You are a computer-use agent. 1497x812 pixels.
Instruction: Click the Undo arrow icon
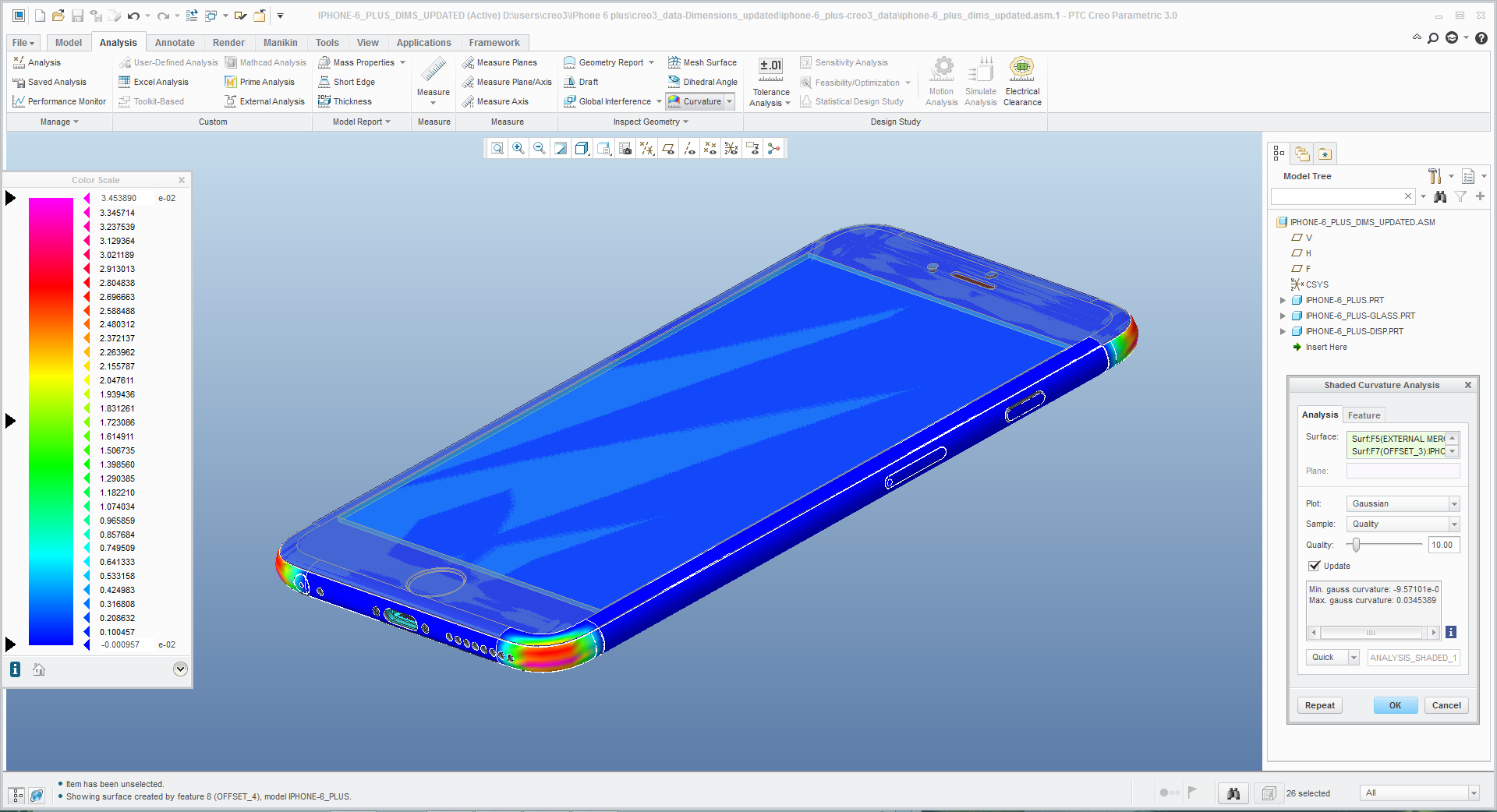[x=133, y=16]
